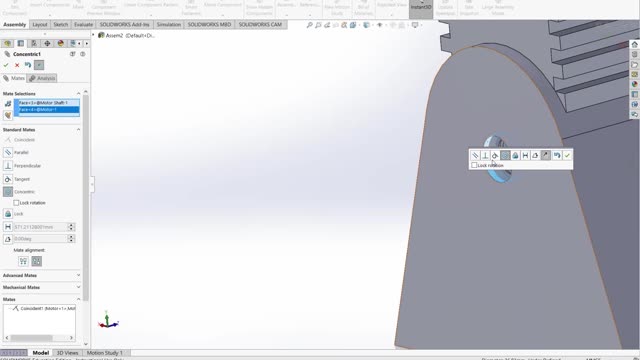Toggle the Distance mate button beside the 571.21 field
Image resolution: width=640 pixels, height=360 pixels.
(x=8, y=227)
